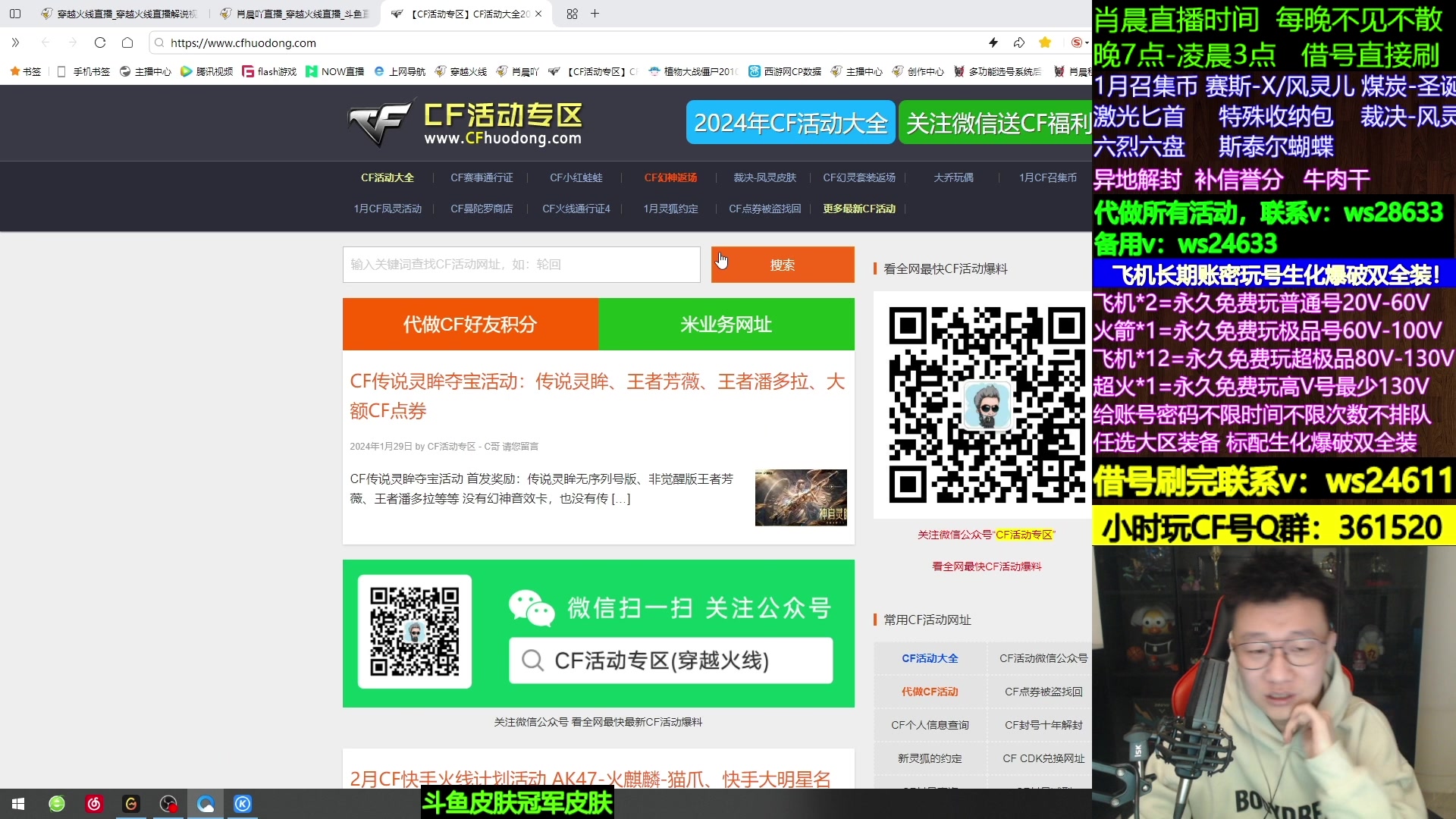Click the CF活动 keyword search field
Screen dimensions: 1456x819
pos(522,265)
